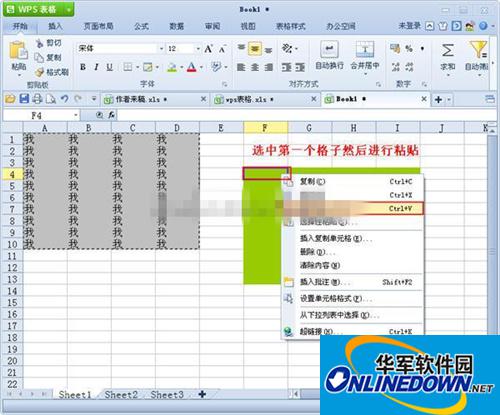Screen dimensions: 500x415
Task: Click the decrease indent icon
Action: point(286,68)
